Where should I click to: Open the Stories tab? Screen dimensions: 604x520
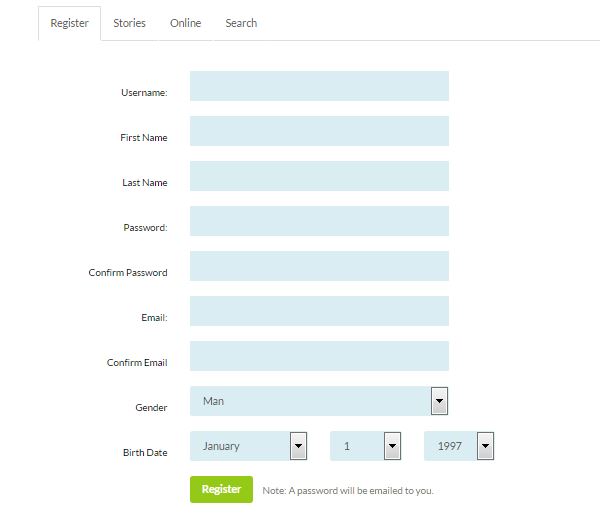[129, 23]
